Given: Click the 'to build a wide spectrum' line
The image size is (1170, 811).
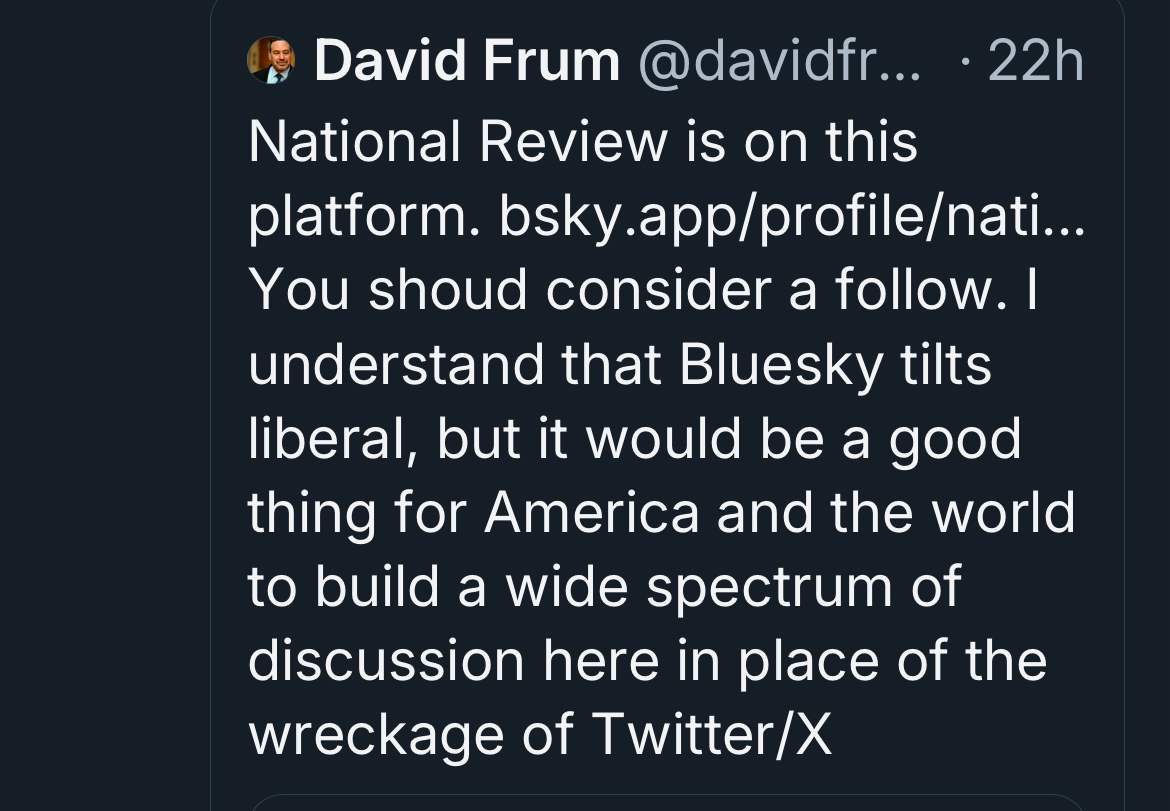Looking at the screenshot, I should pos(604,585).
